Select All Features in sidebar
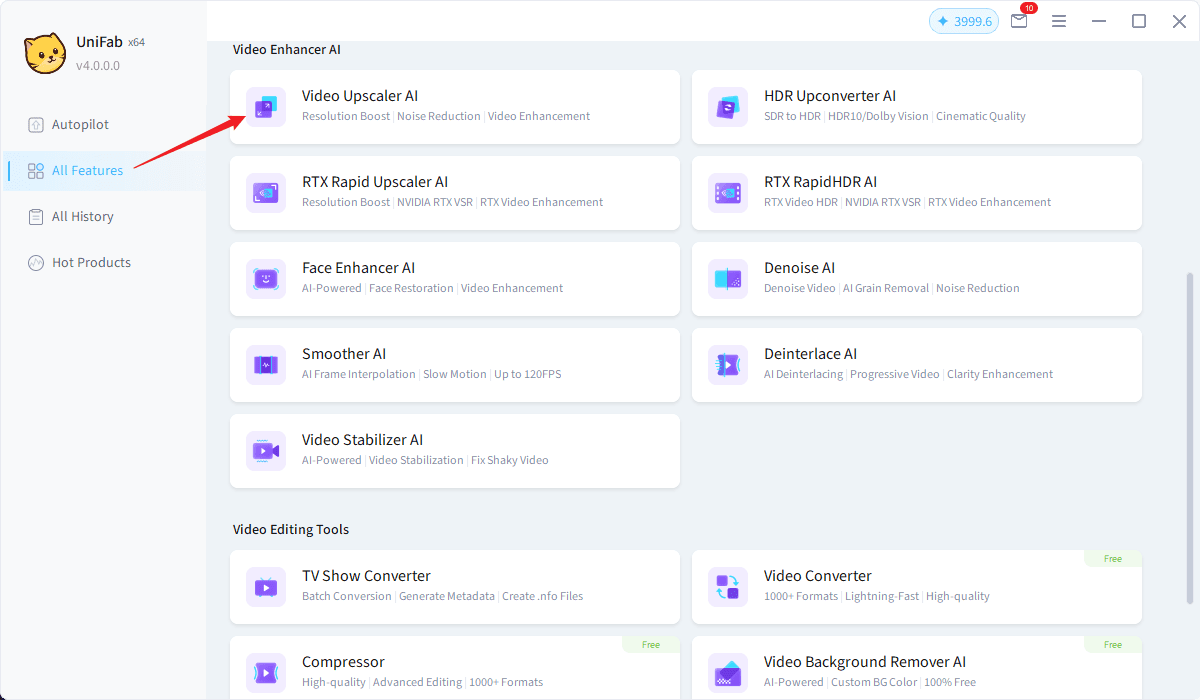 point(87,171)
